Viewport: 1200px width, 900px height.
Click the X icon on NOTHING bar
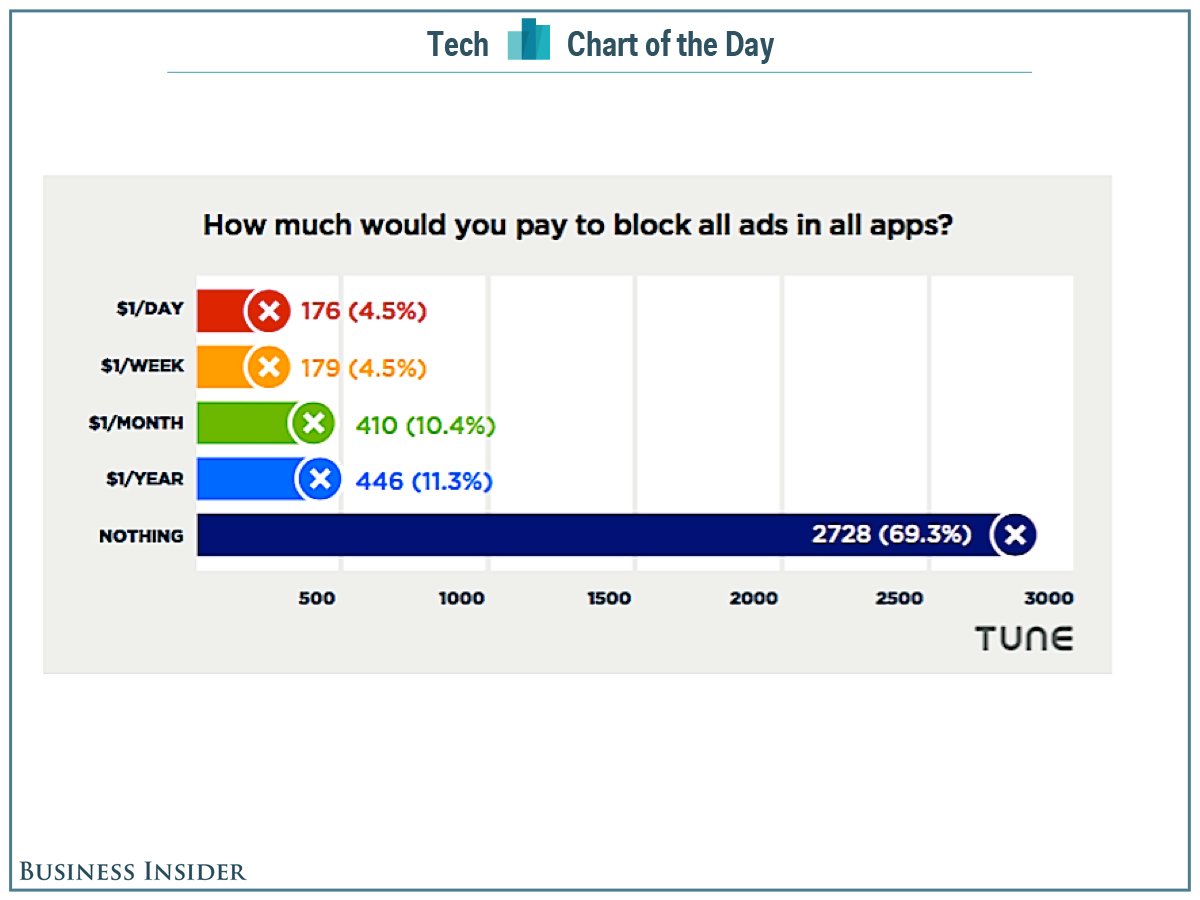pyautogui.click(x=1014, y=535)
